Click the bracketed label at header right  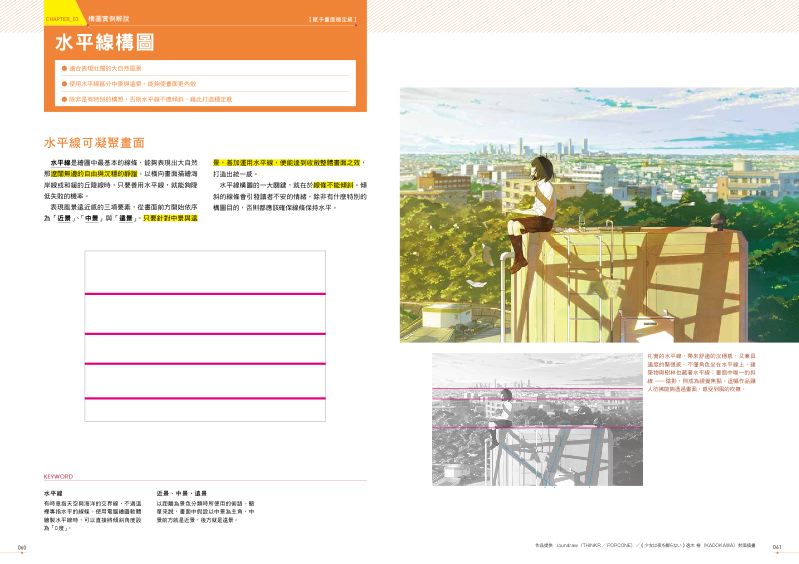[x=333, y=19]
